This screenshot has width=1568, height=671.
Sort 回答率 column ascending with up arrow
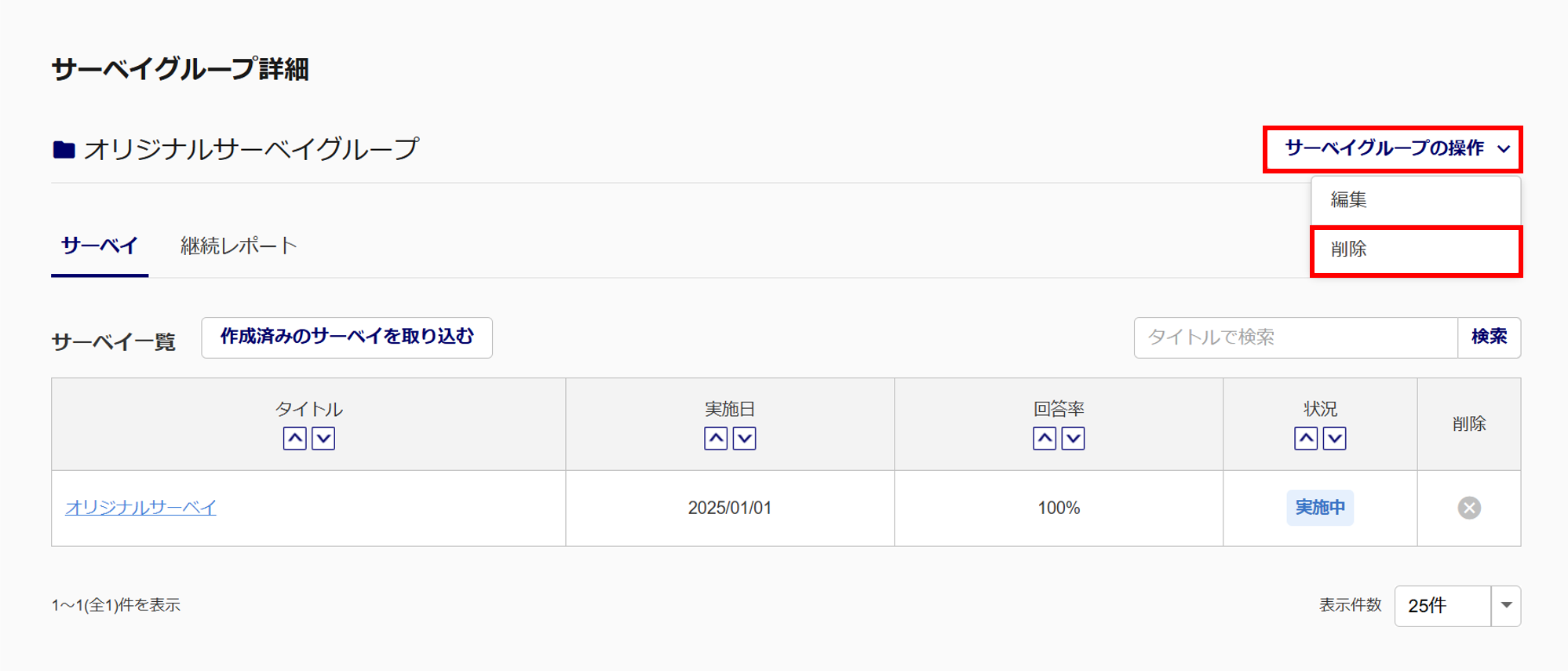point(1045,438)
